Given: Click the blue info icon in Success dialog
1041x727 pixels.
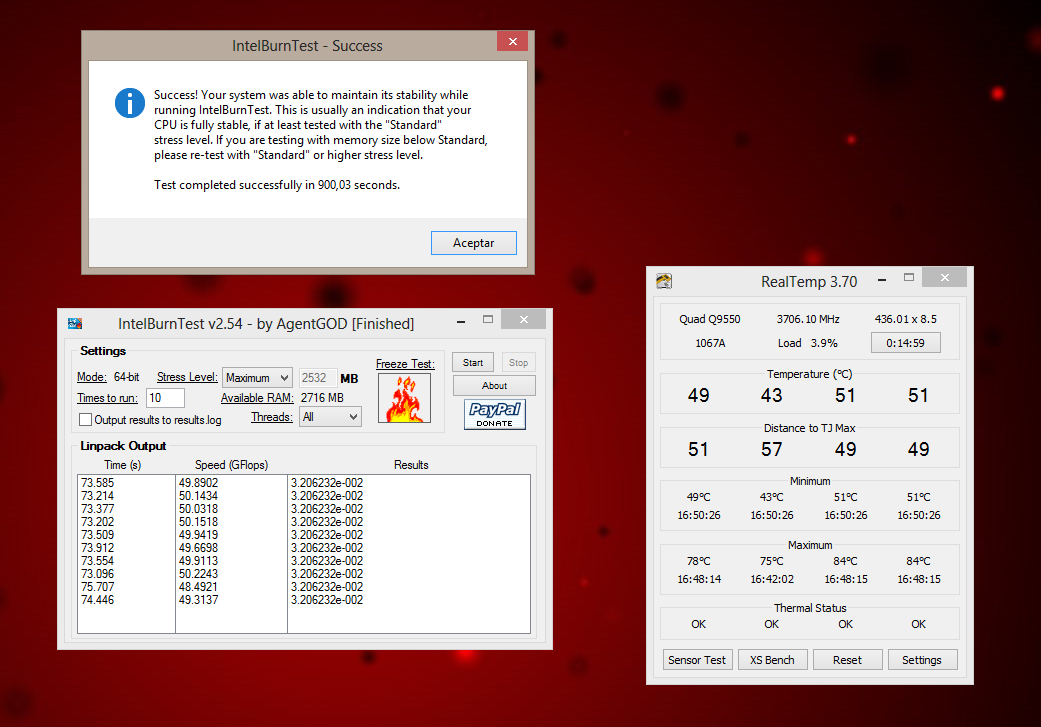Looking at the screenshot, I should [130, 102].
